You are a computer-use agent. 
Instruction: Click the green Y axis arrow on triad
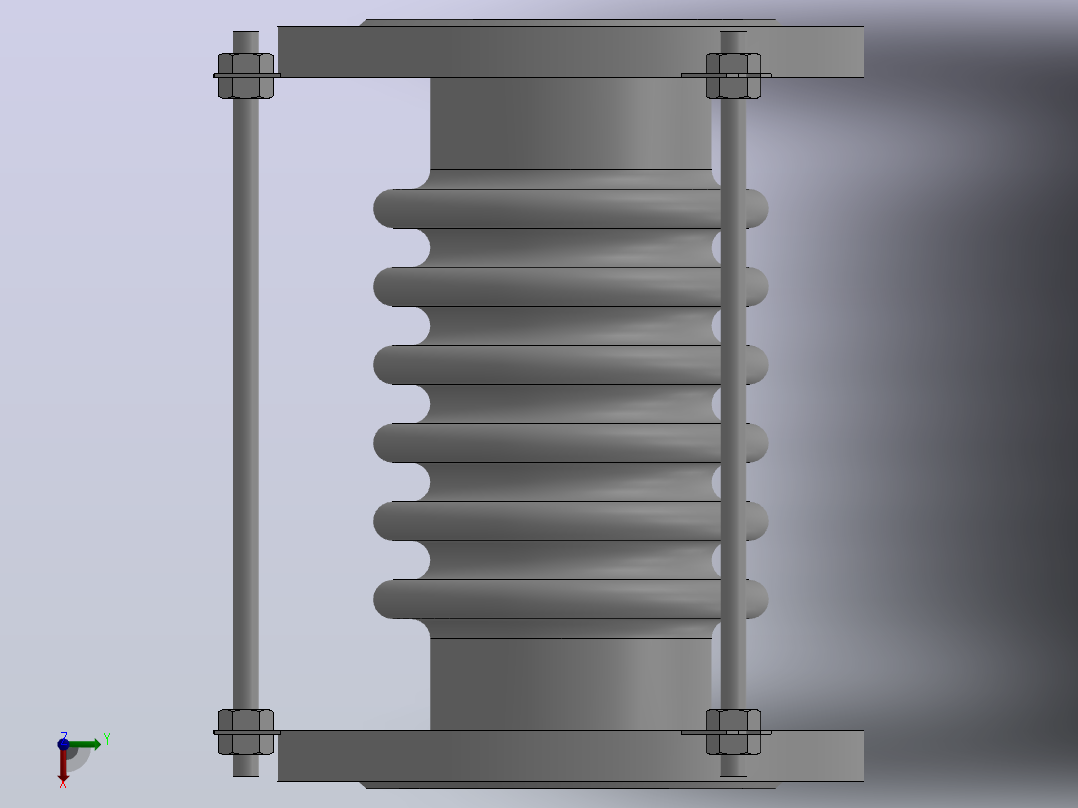pyautogui.click(x=85, y=744)
